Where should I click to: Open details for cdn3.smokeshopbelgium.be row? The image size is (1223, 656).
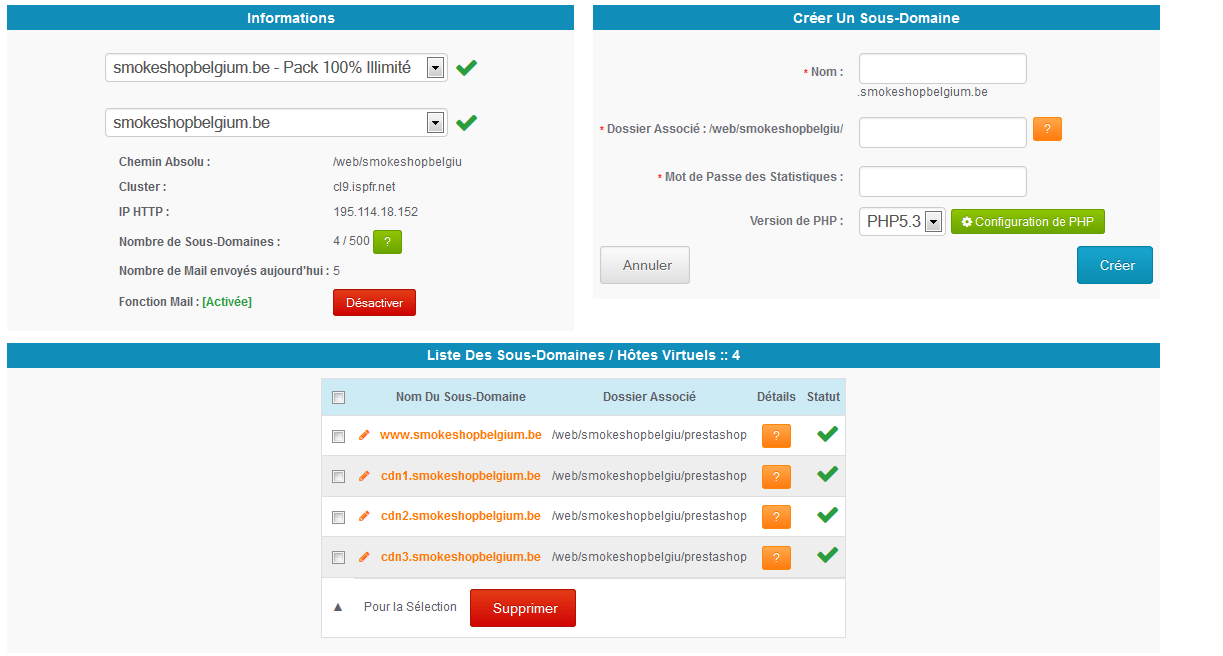[776, 558]
